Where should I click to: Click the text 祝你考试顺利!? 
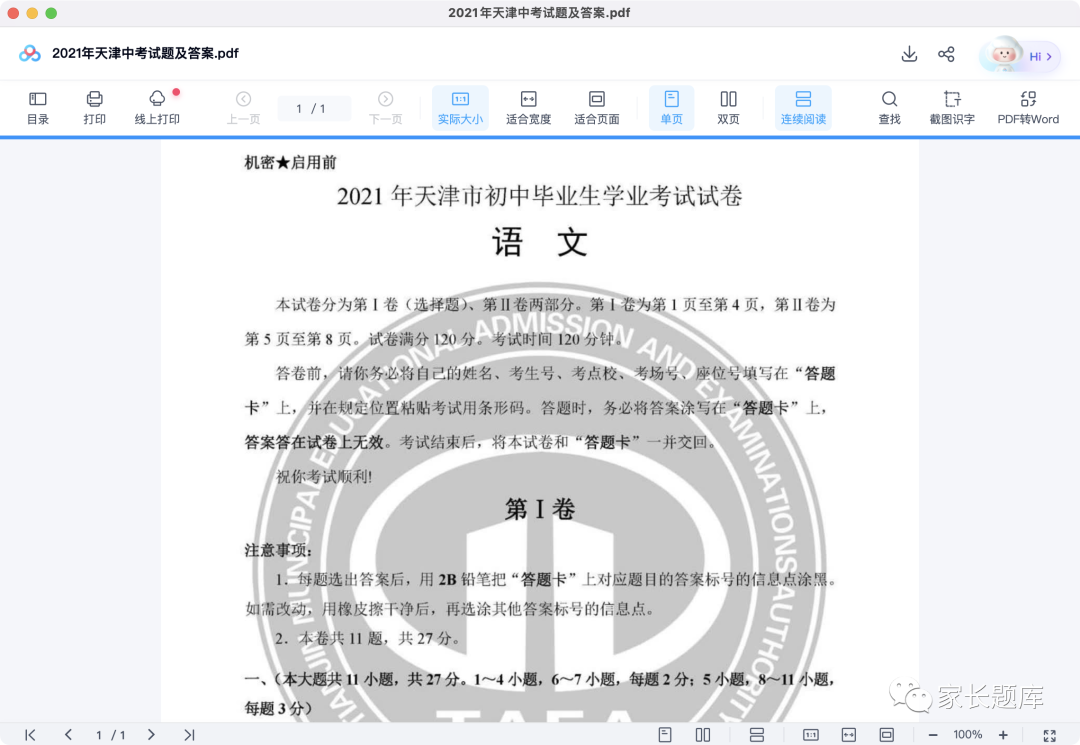[x=324, y=476]
